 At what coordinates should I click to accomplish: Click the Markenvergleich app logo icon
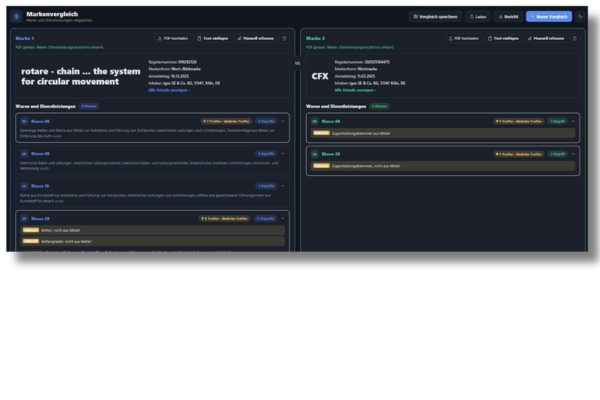[x=16, y=16]
